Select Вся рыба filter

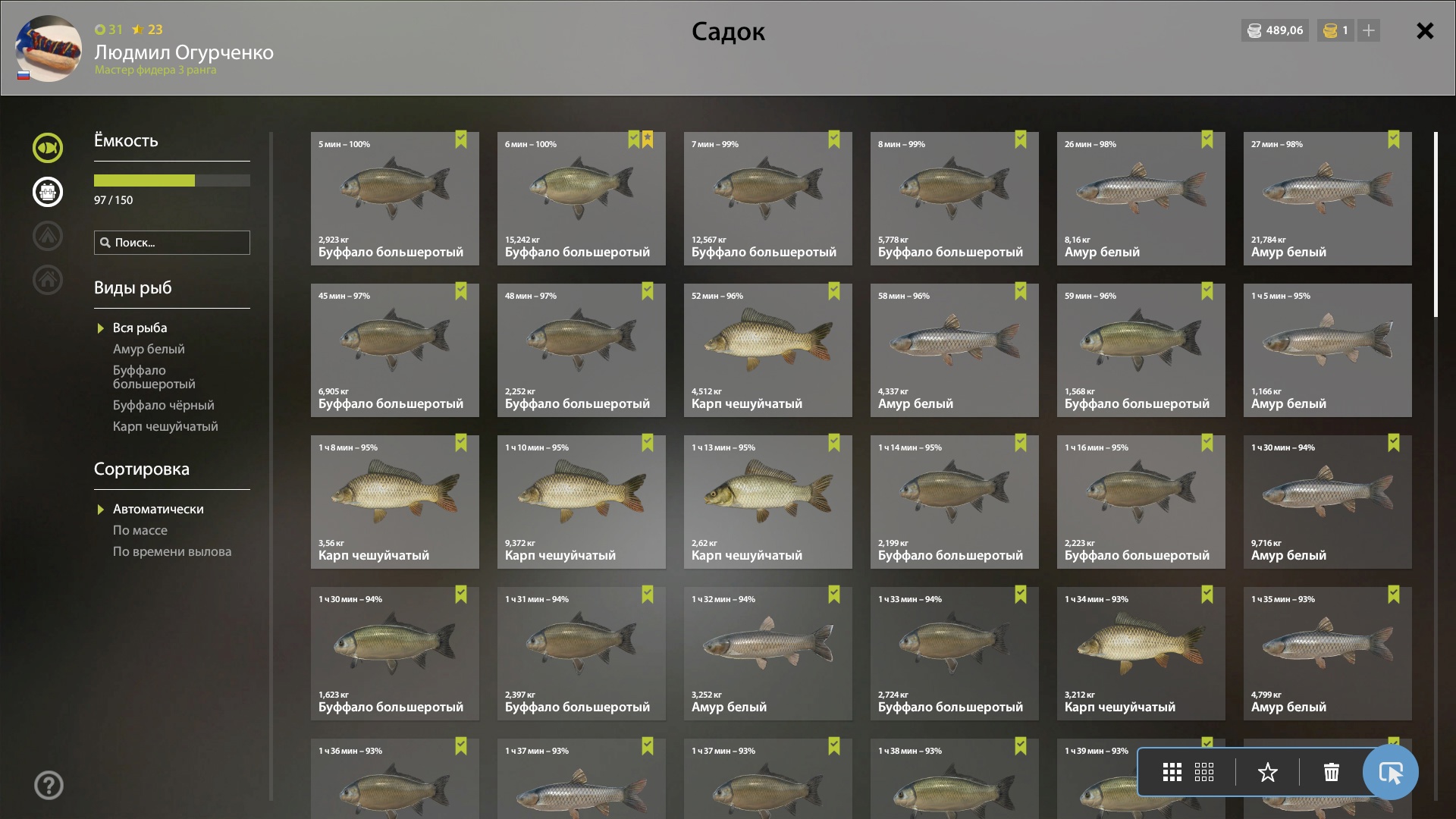(140, 328)
